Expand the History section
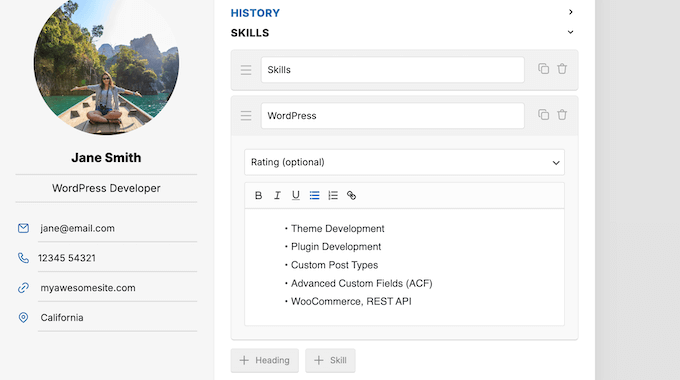 [x=571, y=12]
